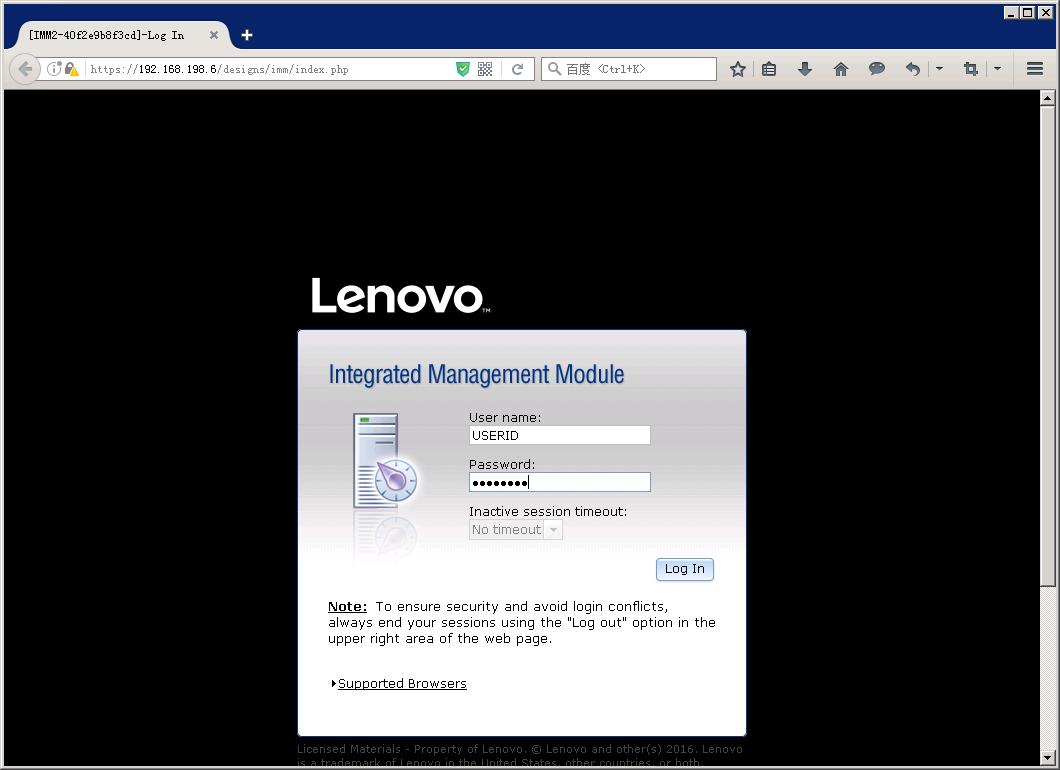Reload the page with refresh icon
Viewport: 1060px width, 770px height.
(517, 69)
